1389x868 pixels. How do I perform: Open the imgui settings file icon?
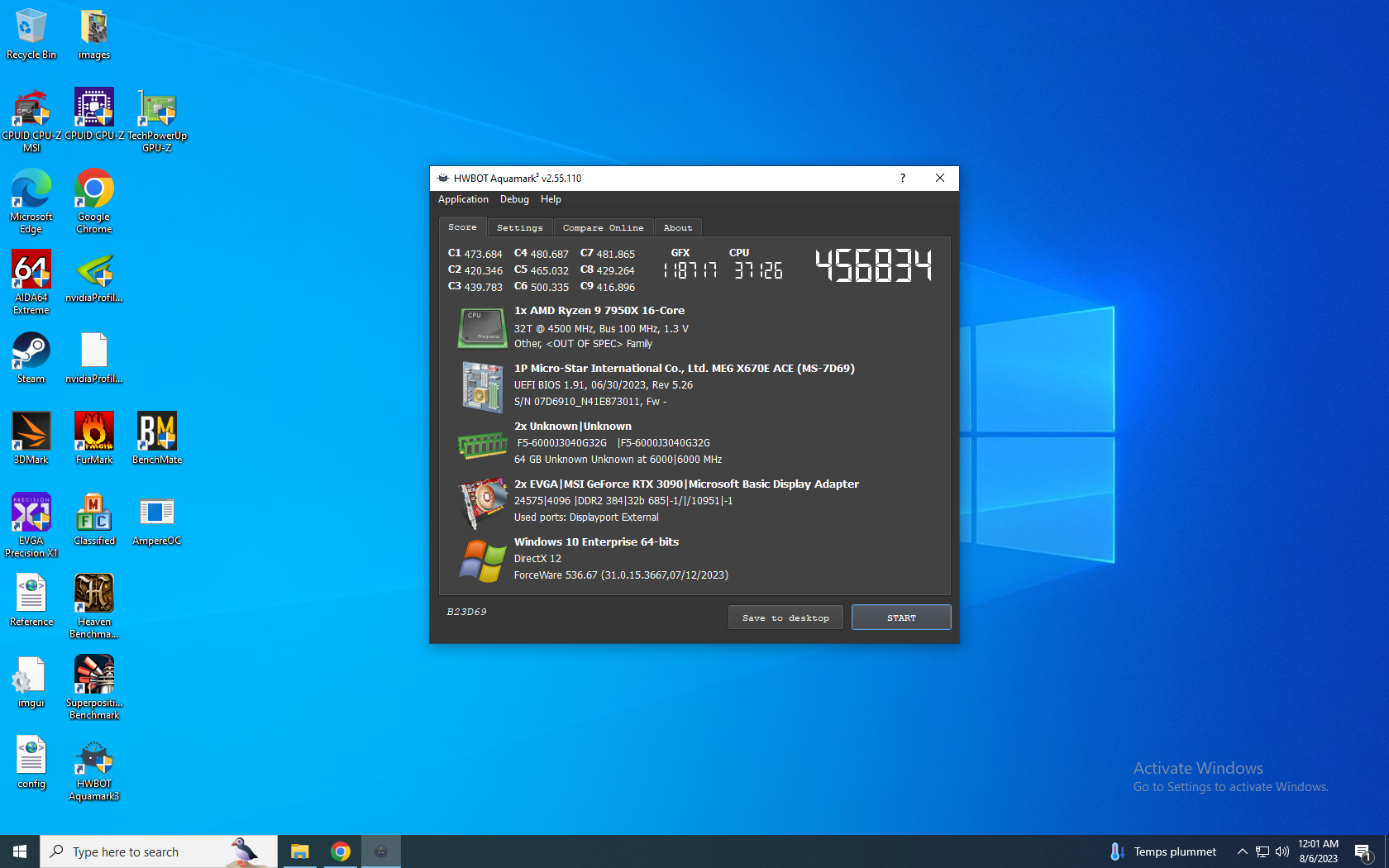click(31, 682)
